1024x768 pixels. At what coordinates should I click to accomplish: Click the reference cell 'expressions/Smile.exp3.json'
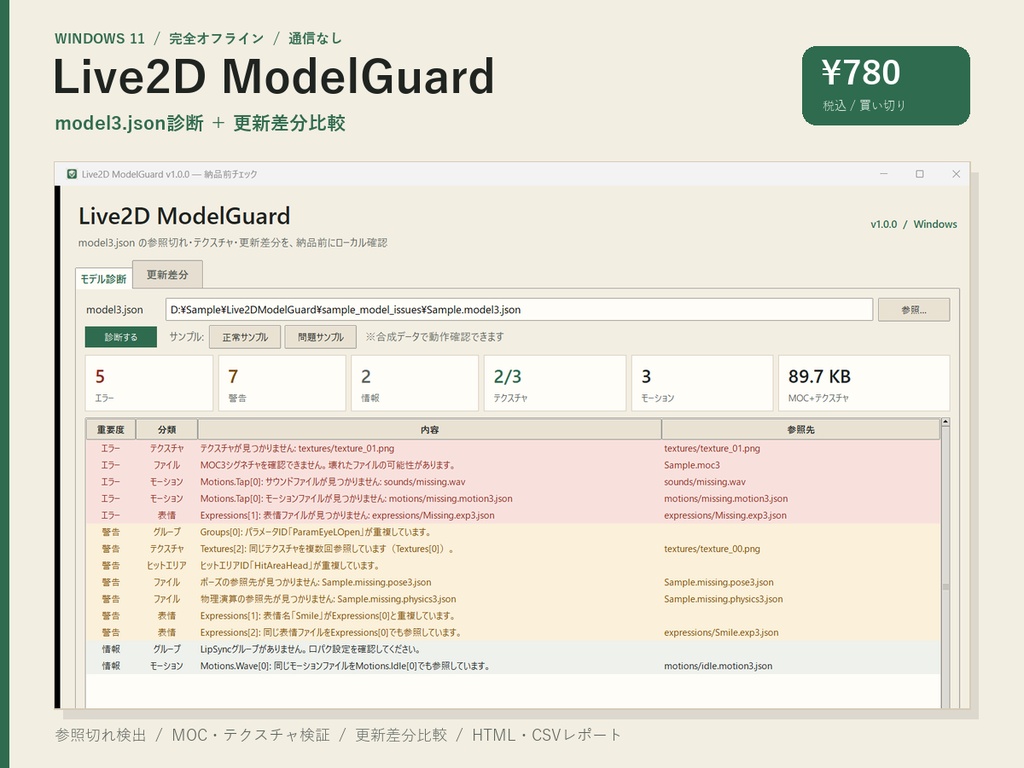click(721, 632)
